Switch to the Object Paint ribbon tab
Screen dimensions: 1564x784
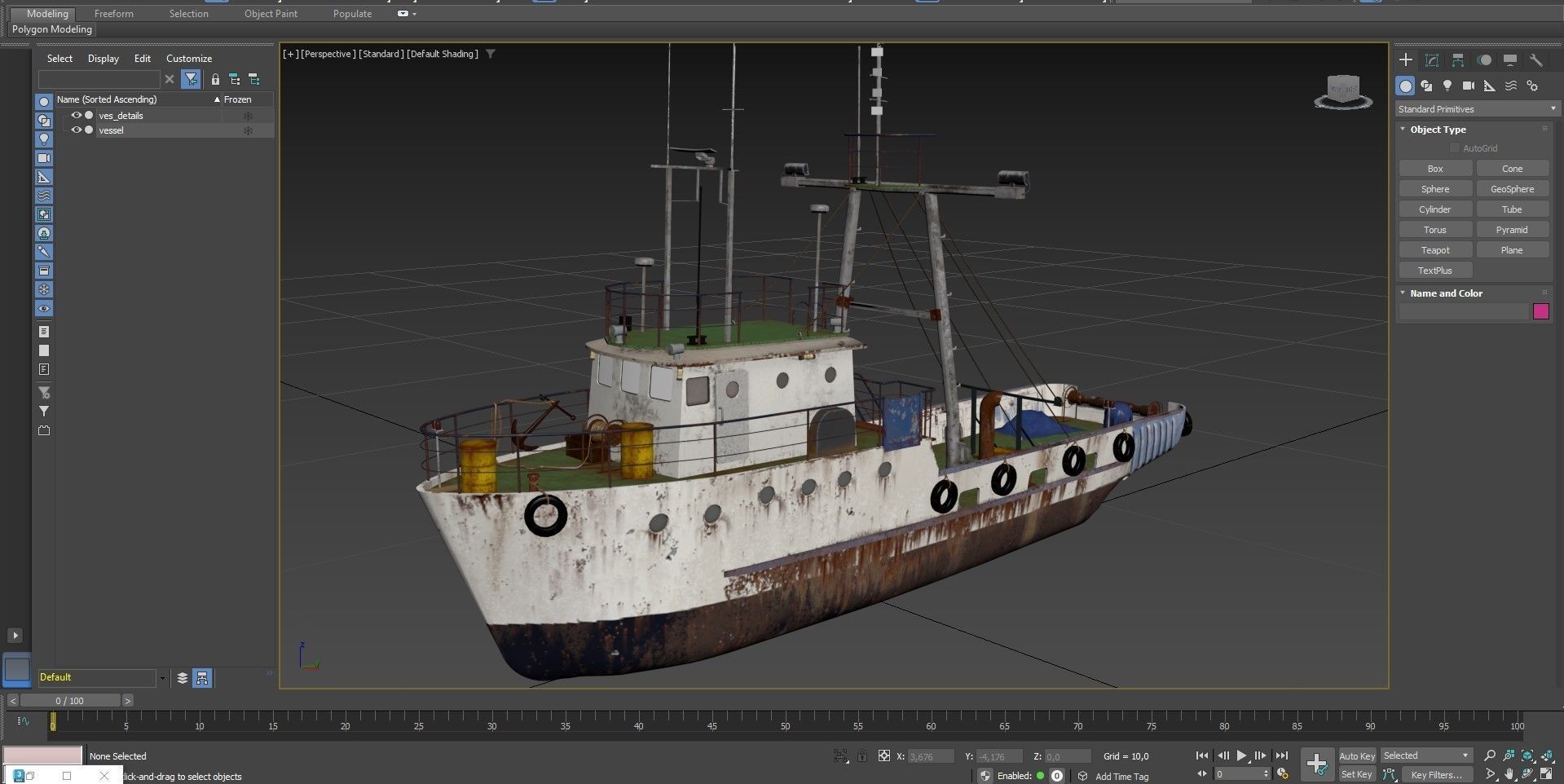(x=271, y=14)
